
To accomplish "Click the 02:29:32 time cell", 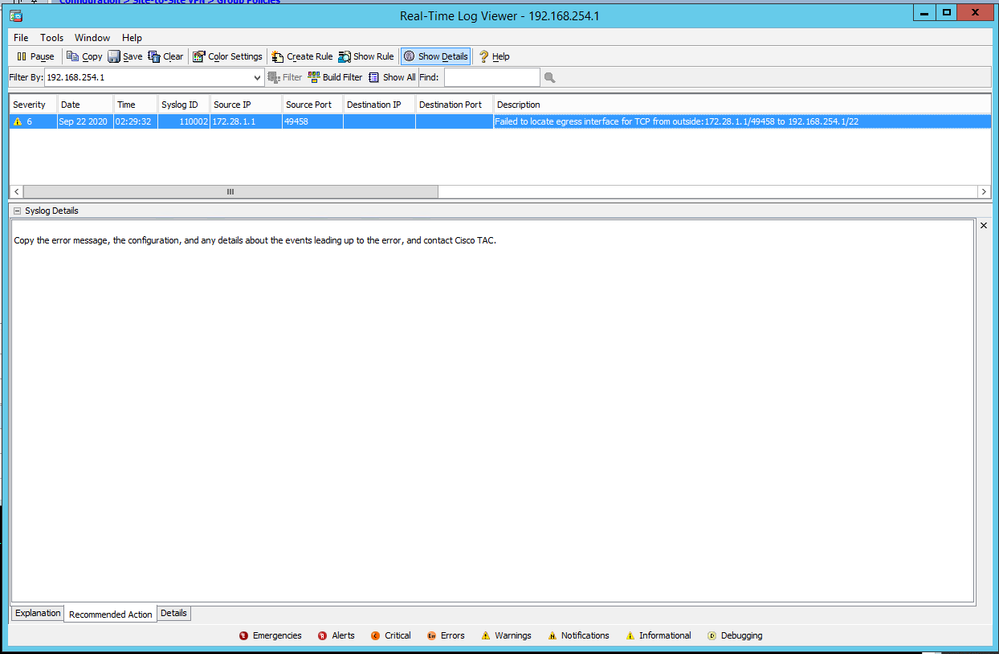I will tap(135, 121).
